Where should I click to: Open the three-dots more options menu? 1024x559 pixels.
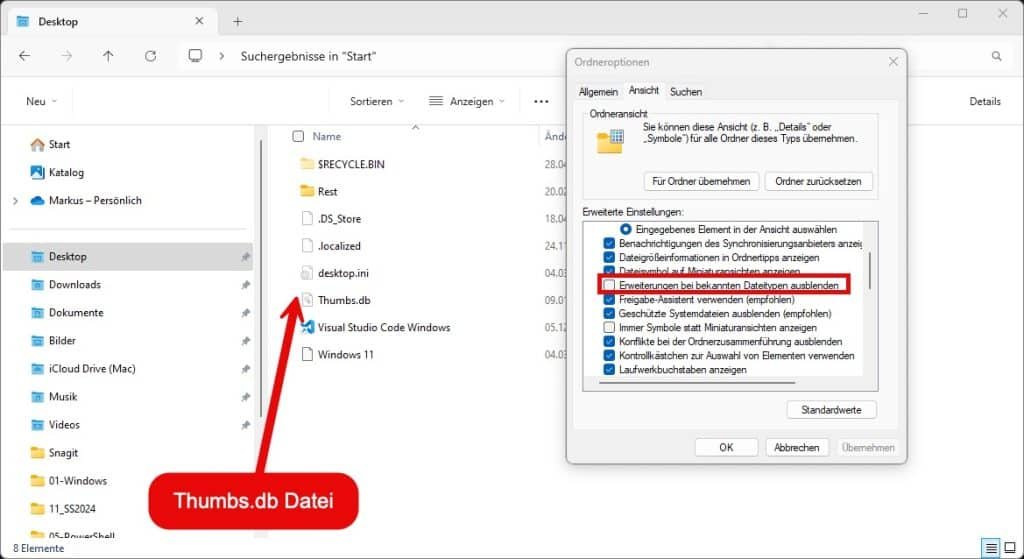pyautogui.click(x=541, y=101)
